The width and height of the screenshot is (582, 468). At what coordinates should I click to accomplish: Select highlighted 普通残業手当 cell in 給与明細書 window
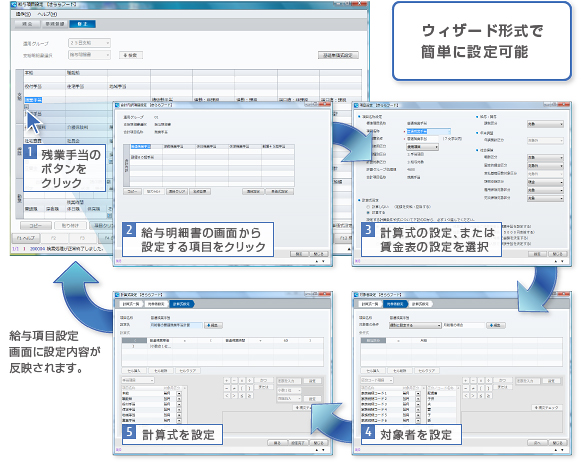141,146
